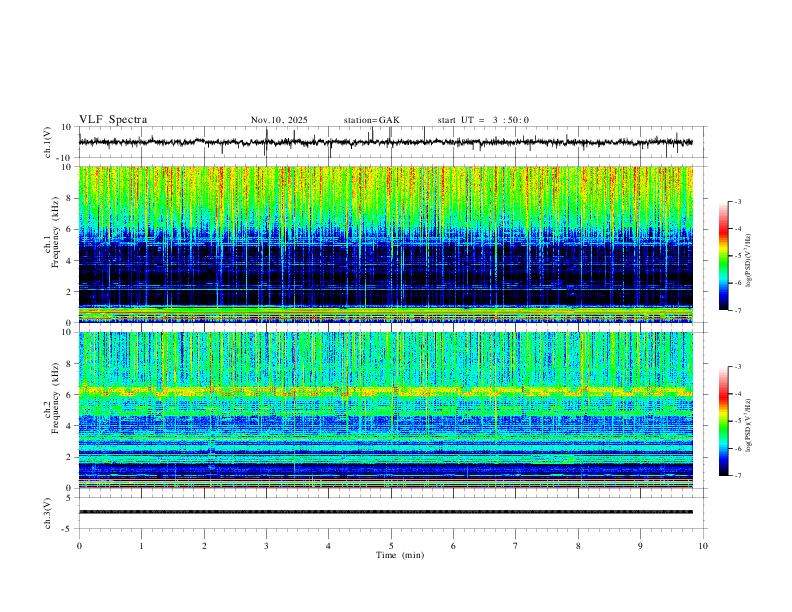
Task: Click the ch.1 "log(PSD)(V²/Hz)" colorbar caption
Action: pos(749,261)
